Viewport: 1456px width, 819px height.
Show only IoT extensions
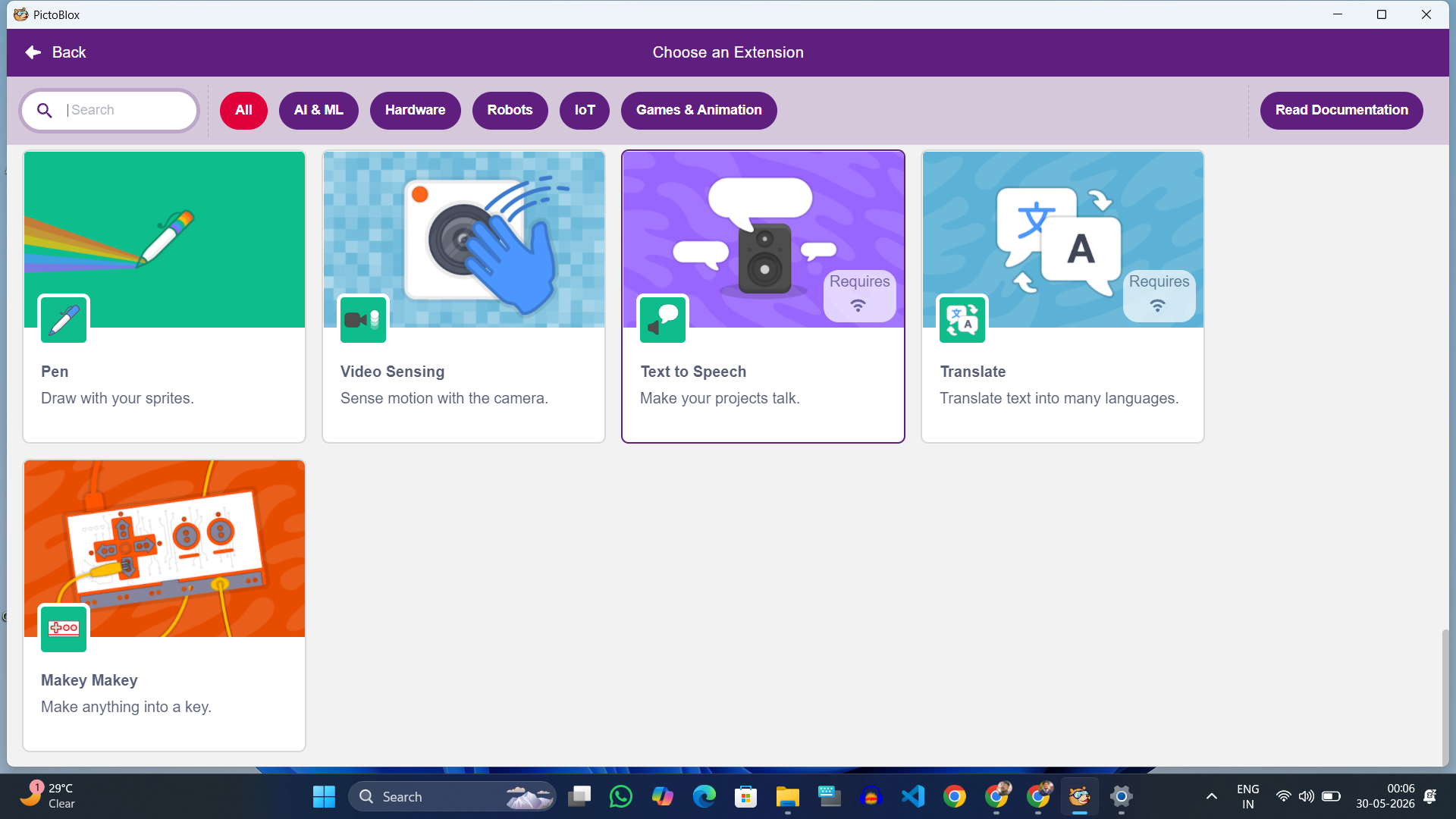click(585, 111)
